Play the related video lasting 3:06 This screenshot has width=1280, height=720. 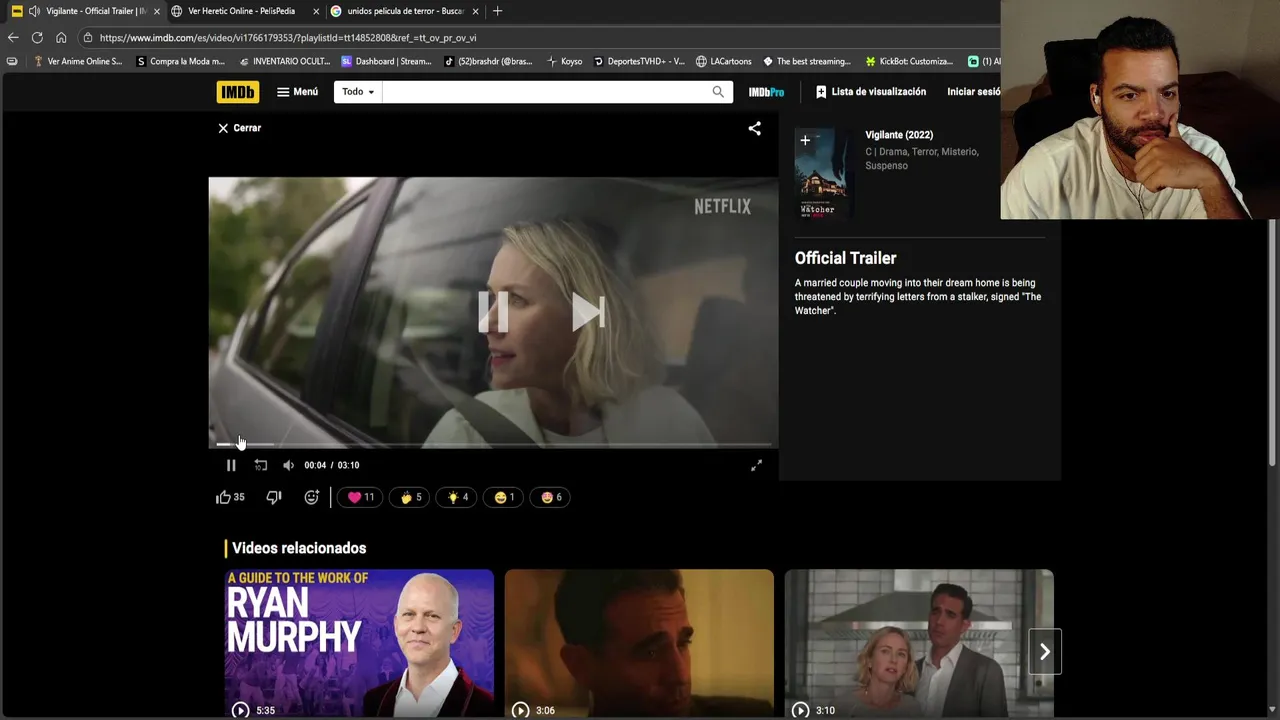coord(639,643)
